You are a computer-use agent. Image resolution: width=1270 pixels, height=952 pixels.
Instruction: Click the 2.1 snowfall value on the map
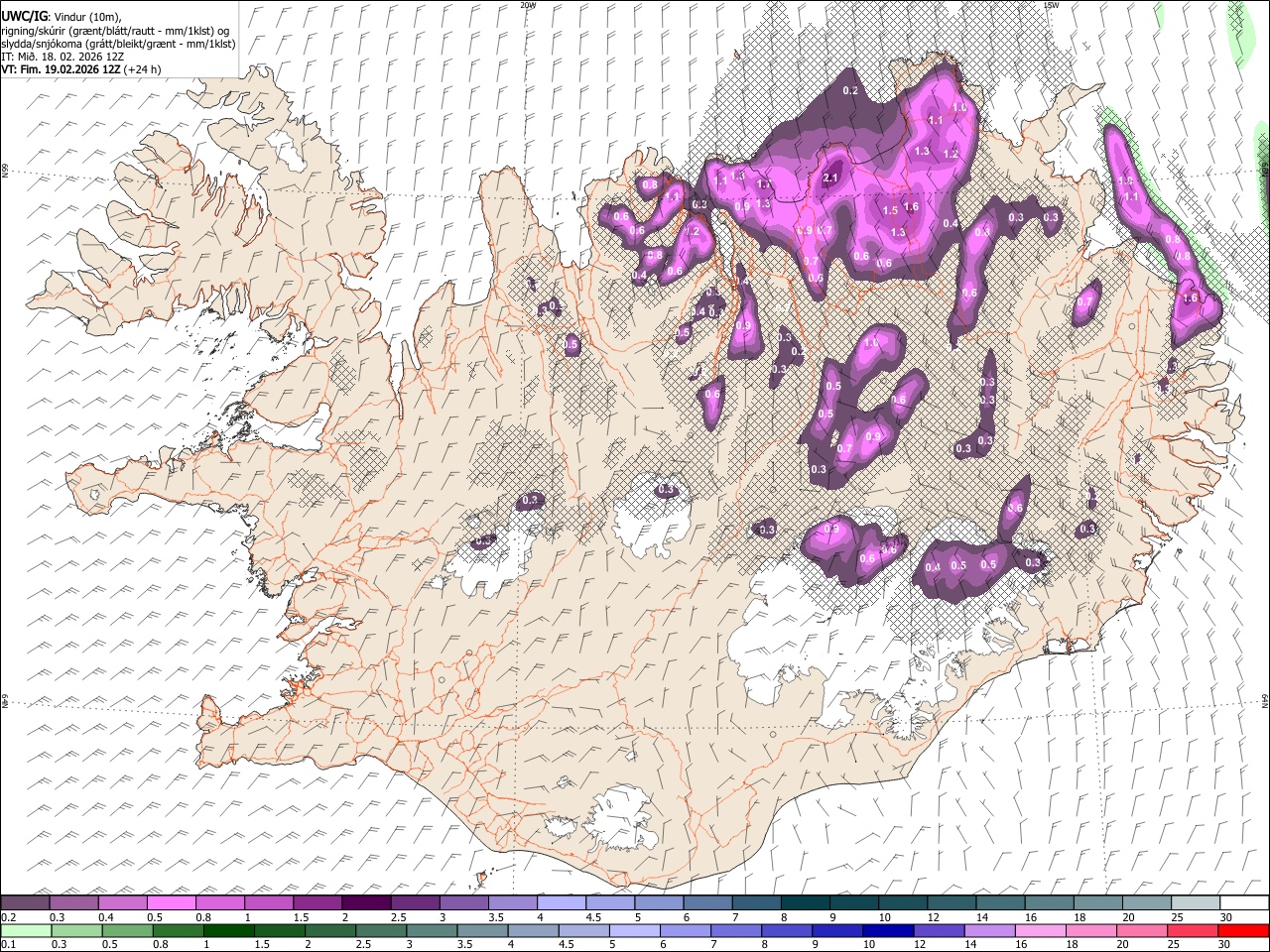pos(831,178)
